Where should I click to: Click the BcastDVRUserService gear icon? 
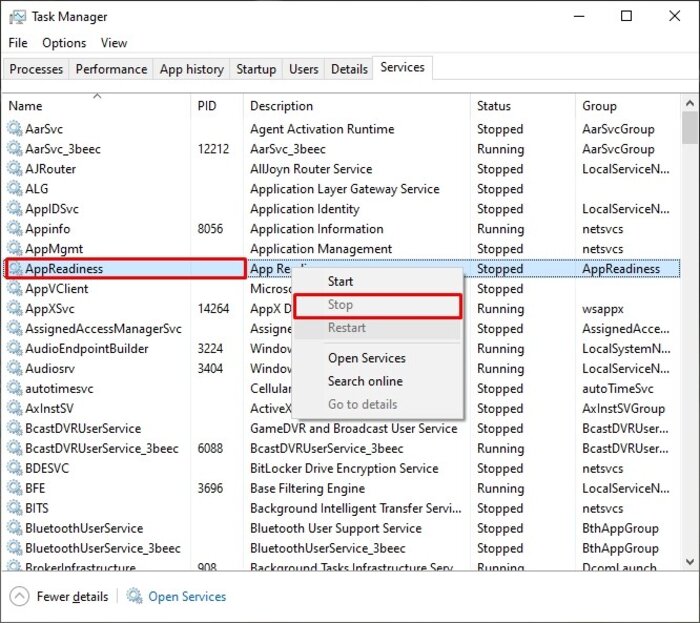[x=15, y=428]
